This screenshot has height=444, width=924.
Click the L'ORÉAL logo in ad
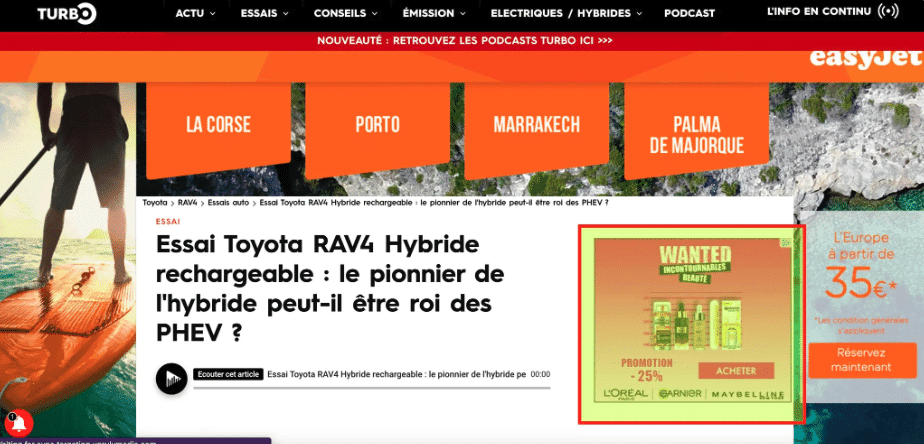[x=625, y=394]
